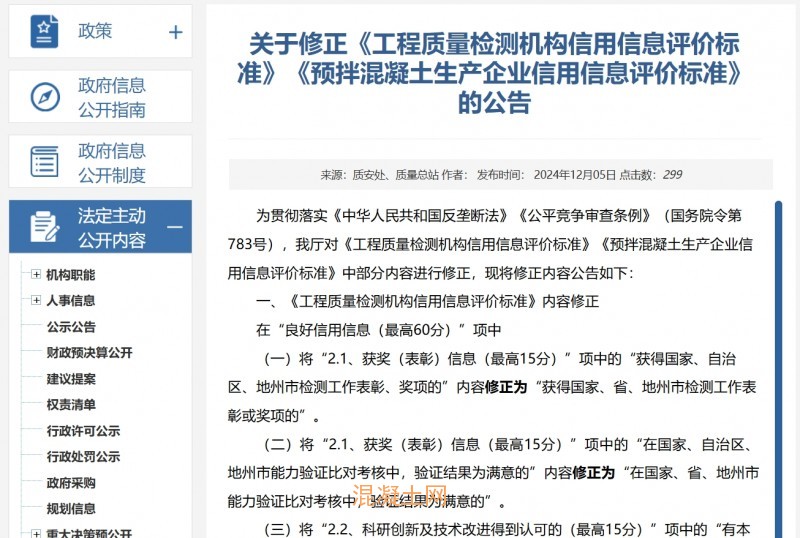Open the 政府信息公开指南 menu entry

[x=112, y=97]
